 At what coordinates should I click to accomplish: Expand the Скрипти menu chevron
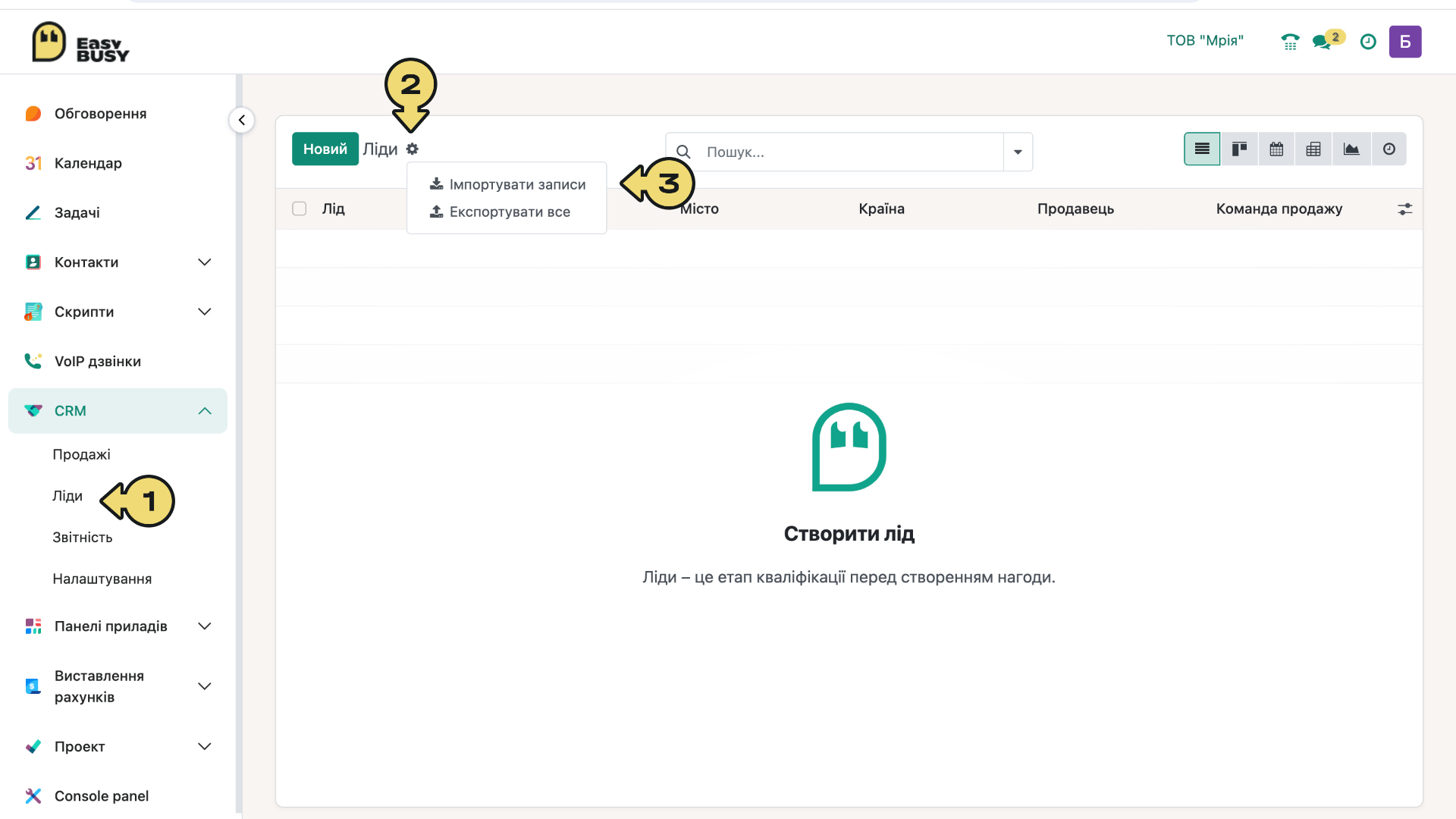(x=205, y=312)
